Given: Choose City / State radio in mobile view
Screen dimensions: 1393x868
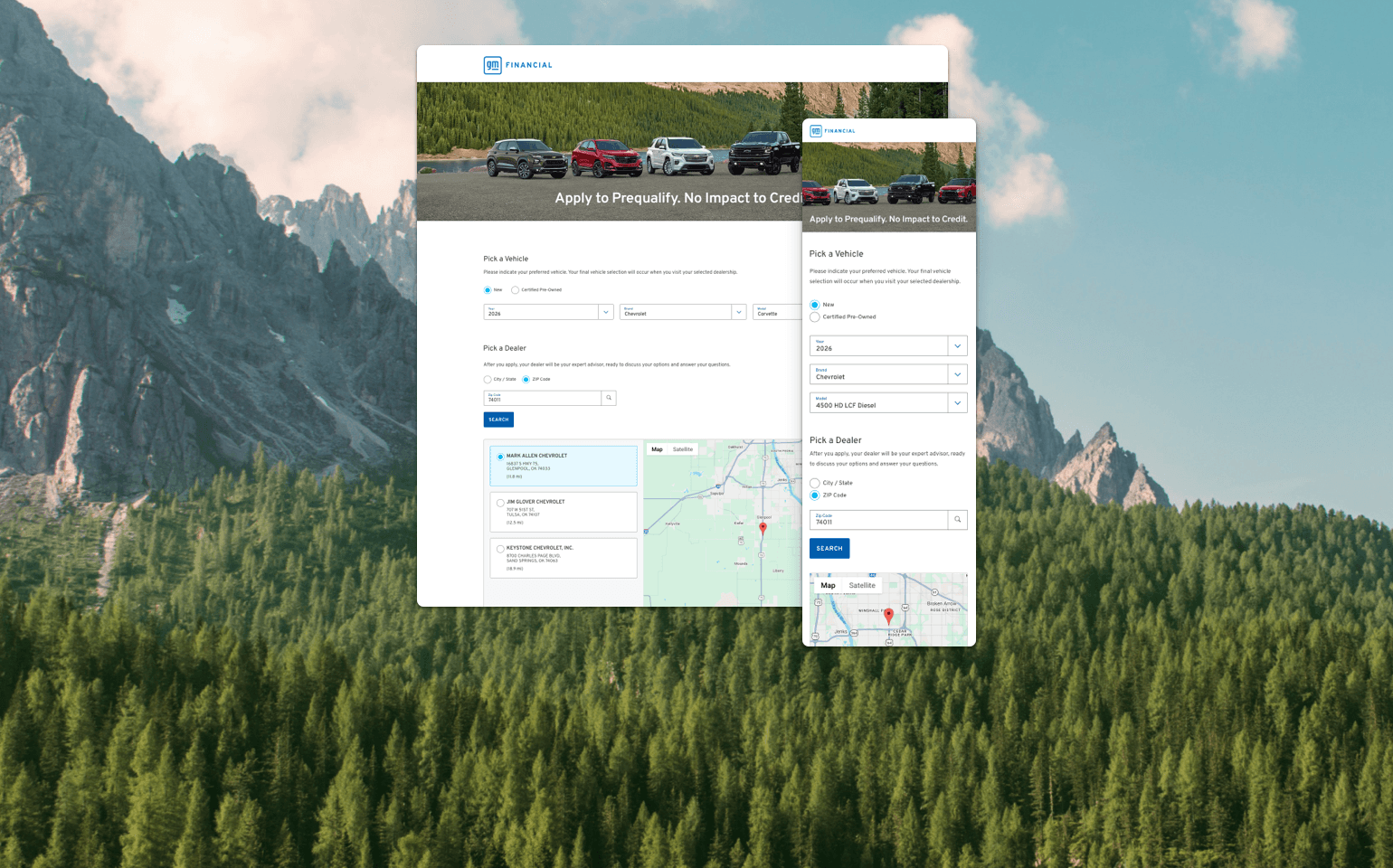Looking at the screenshot, I should 815,483.
